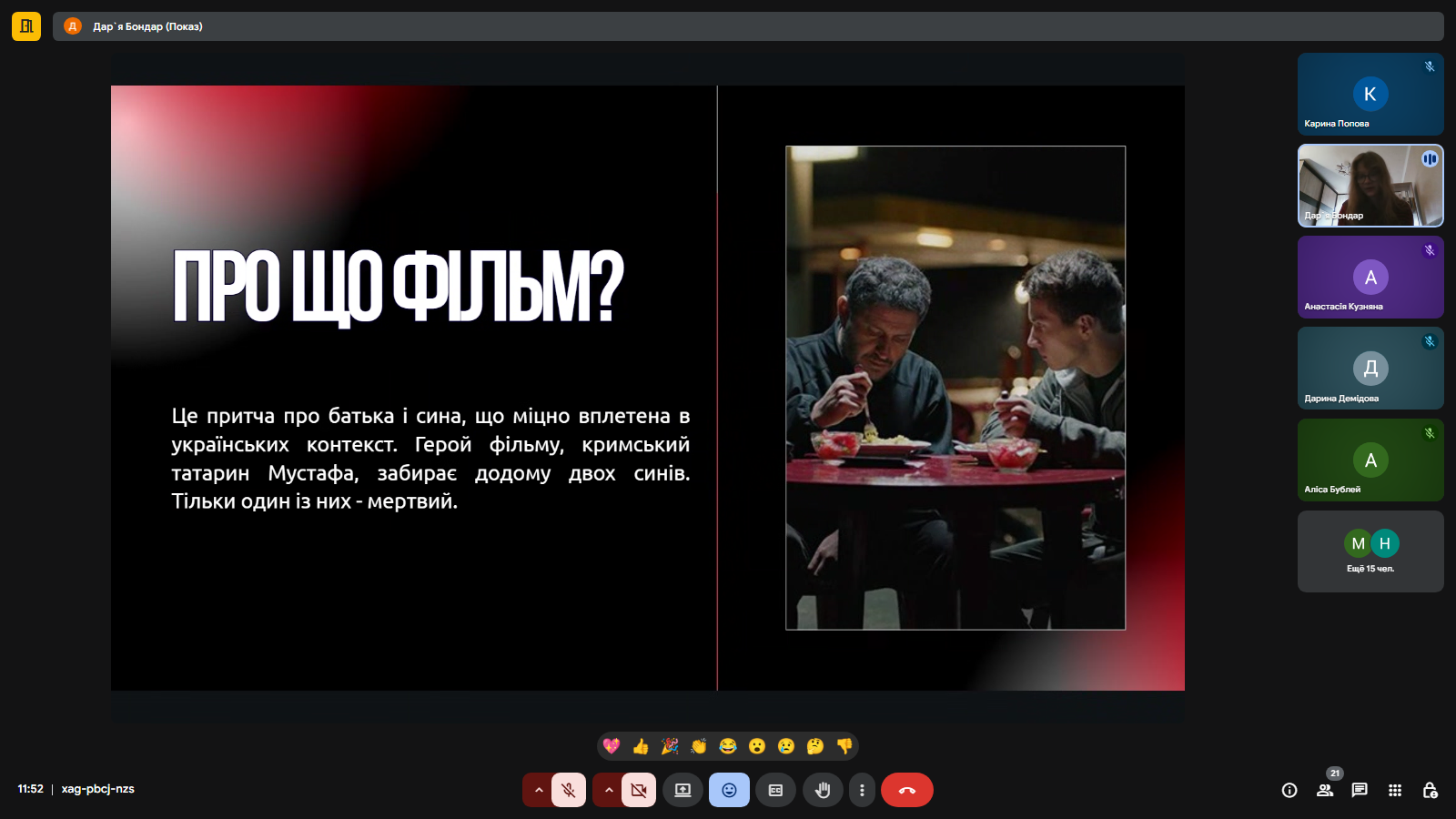This screenshot has height=819, width=1456.
Task: Toggle the emoji reactions bar
Action: tap(729, 790)
